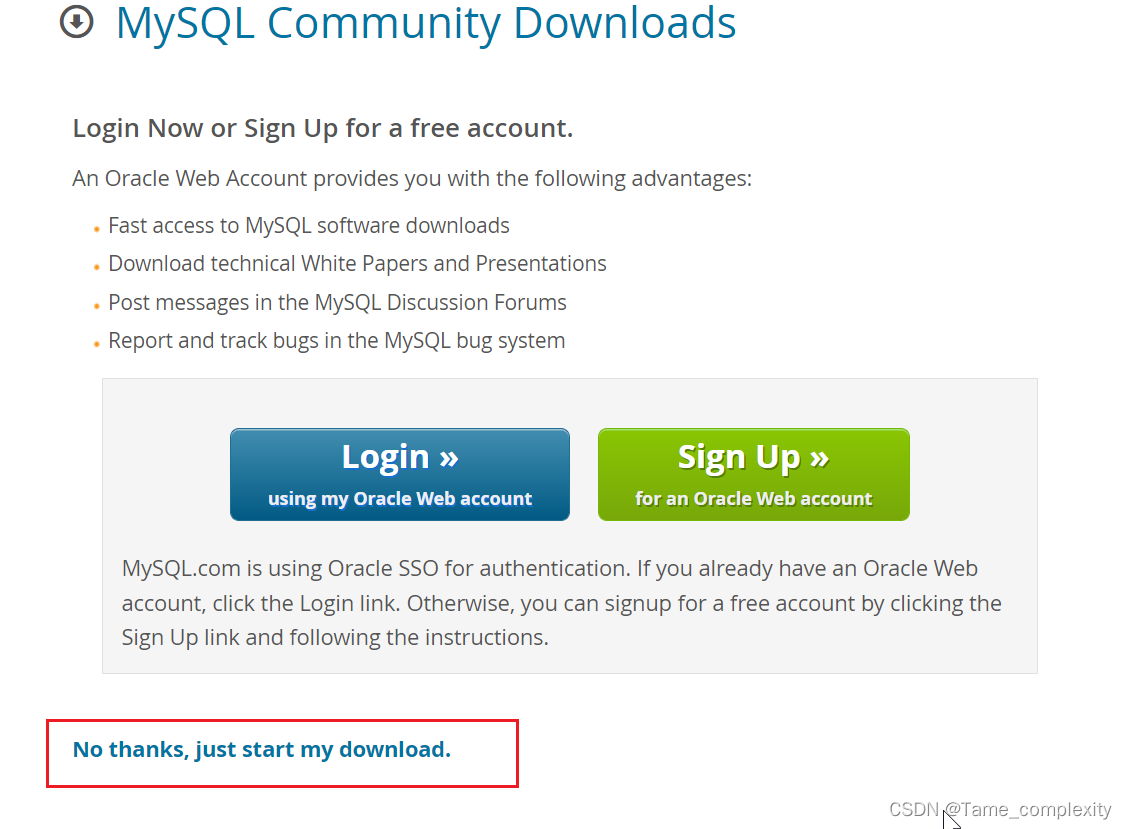Open the MySQL Community Downloads title link
The width and height of the screenshot is (1127, 829).
426,24
